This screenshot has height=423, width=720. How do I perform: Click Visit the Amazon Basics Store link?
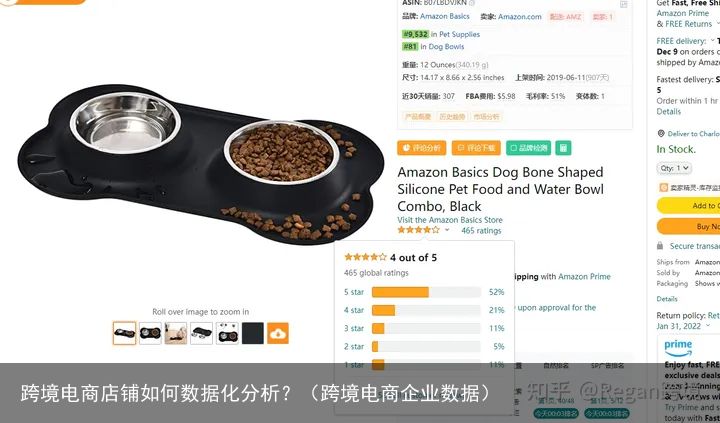450,220
